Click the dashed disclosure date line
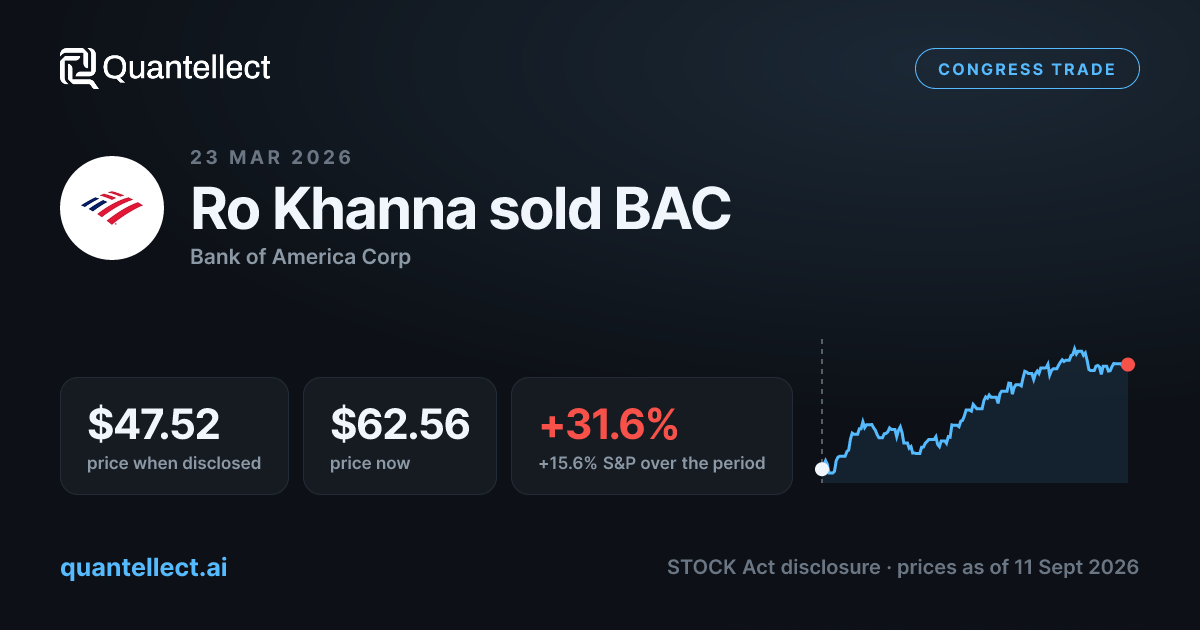Viewport: 1200px width, 630px height. click(x=822, y=398)
